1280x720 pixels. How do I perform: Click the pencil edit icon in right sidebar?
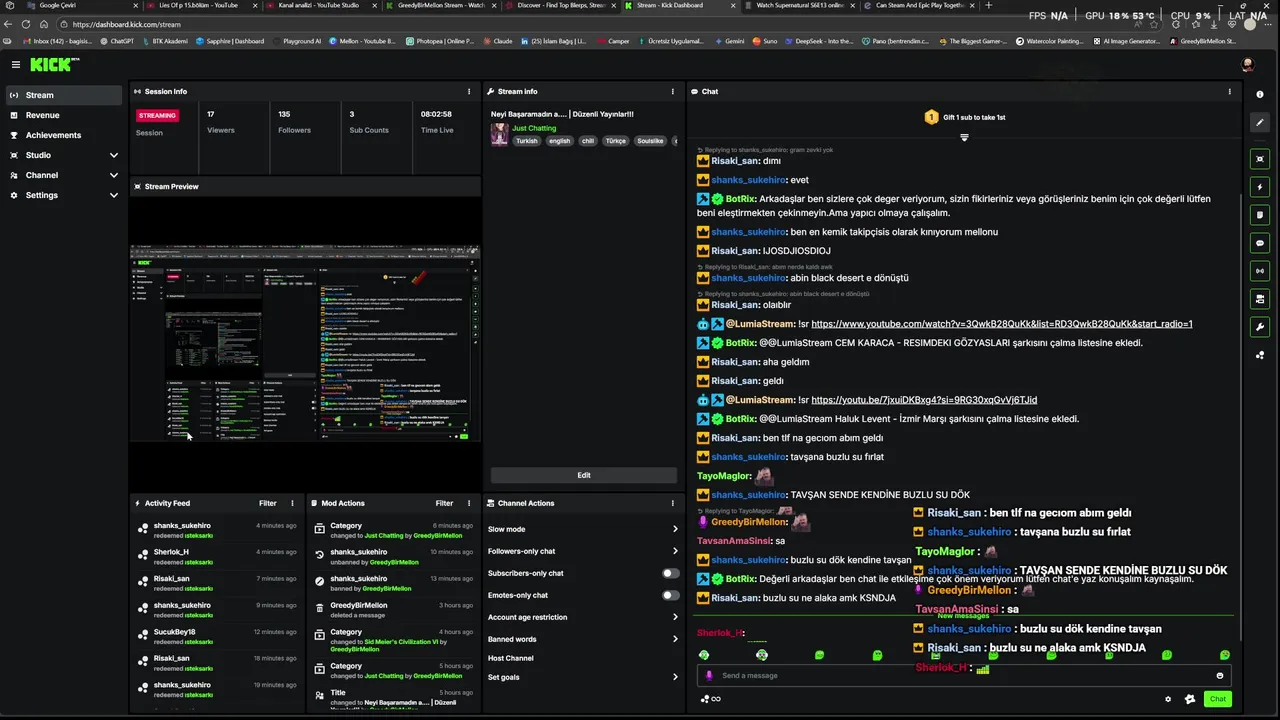(x=1260, y=122)
